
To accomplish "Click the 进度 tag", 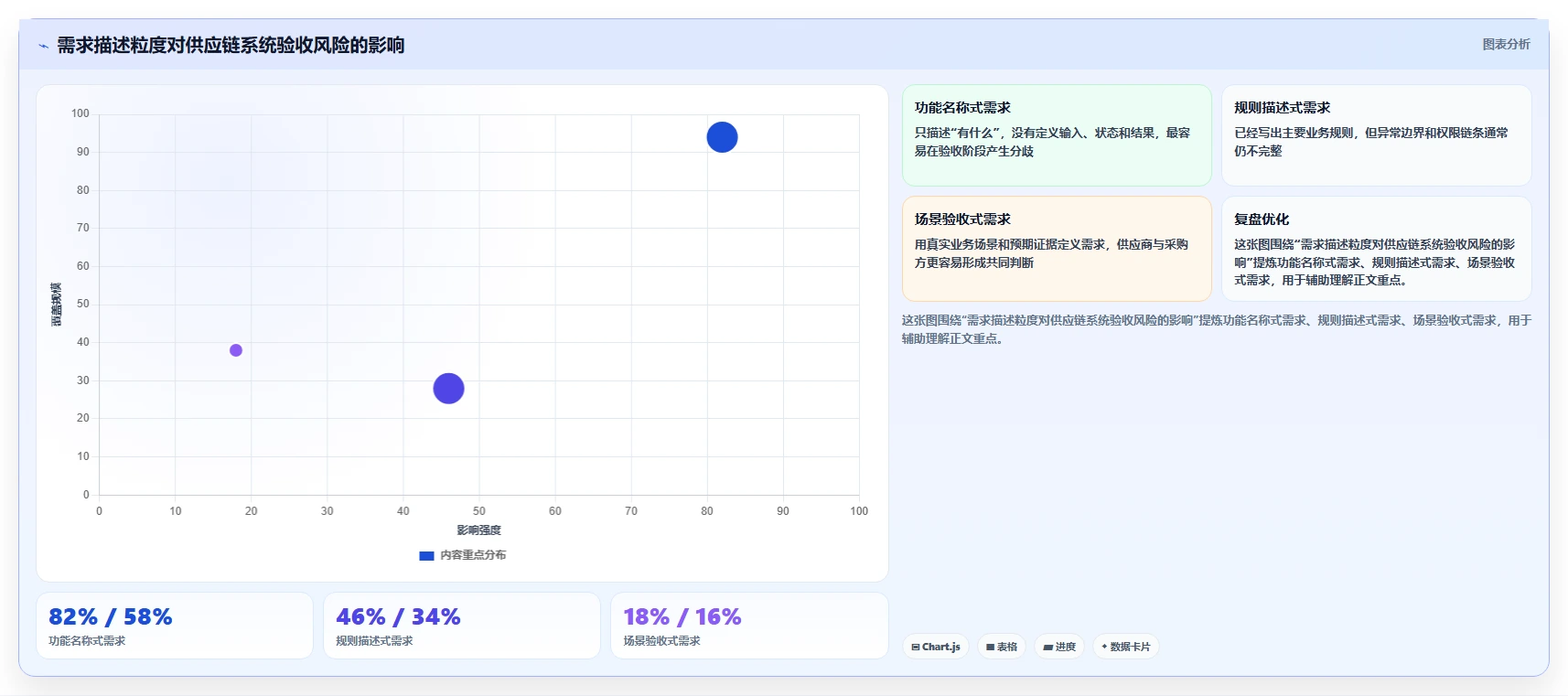I will click(x=1059, y=647).
